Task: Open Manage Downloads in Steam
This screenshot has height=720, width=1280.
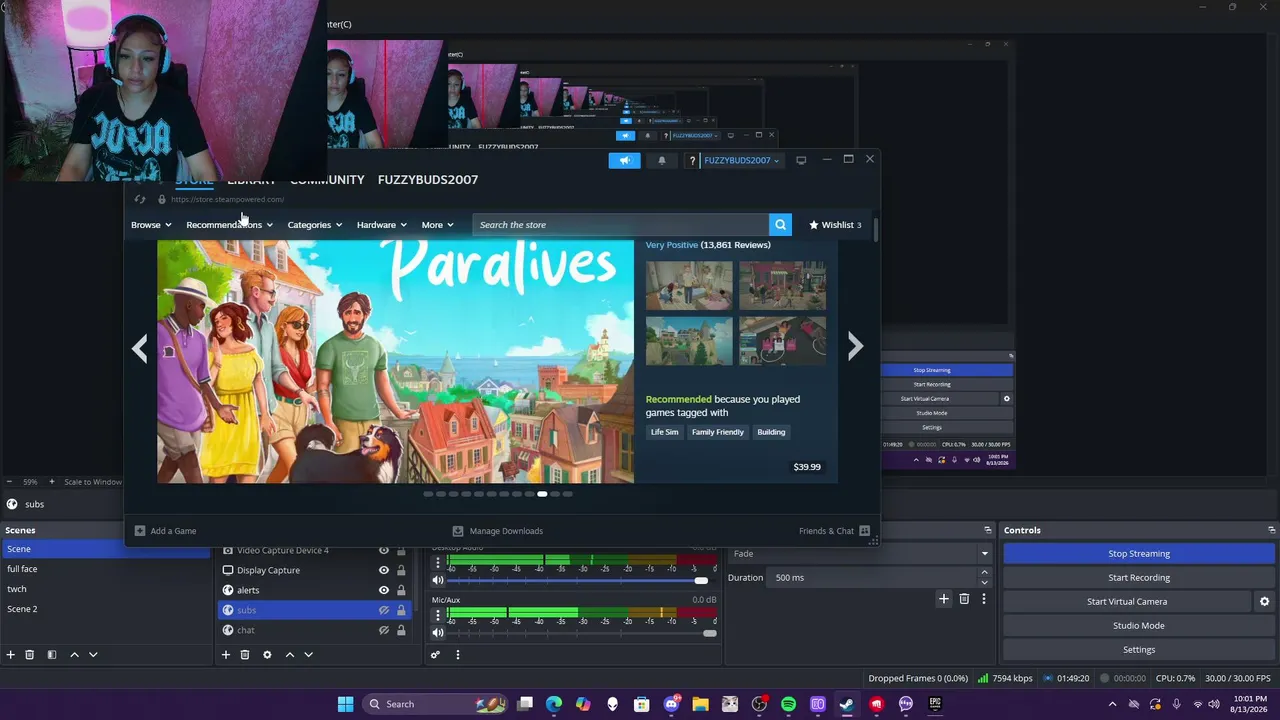Action: (x=497, y=531)
